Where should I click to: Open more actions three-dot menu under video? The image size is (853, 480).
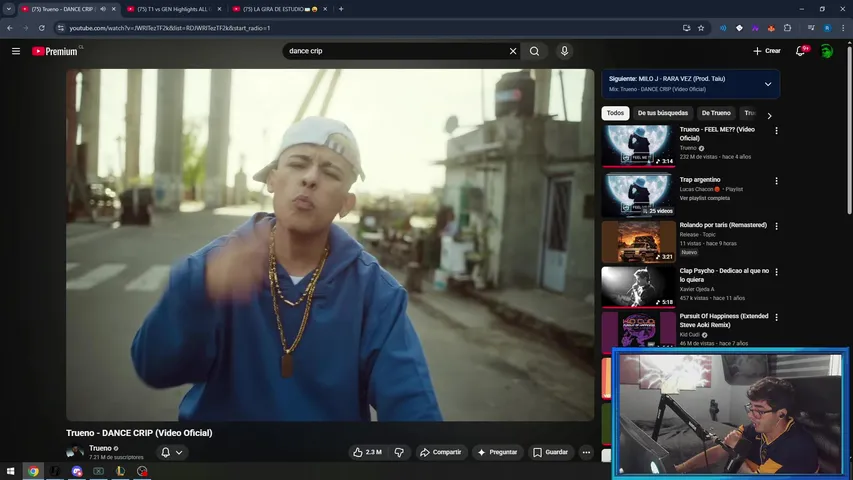(x=586, y=452)
